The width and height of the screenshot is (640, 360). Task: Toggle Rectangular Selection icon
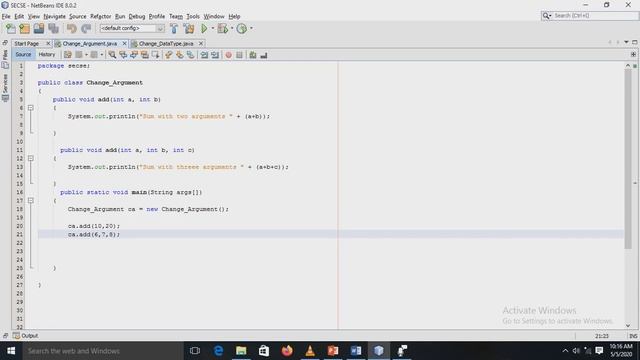(x=156, y=55)
